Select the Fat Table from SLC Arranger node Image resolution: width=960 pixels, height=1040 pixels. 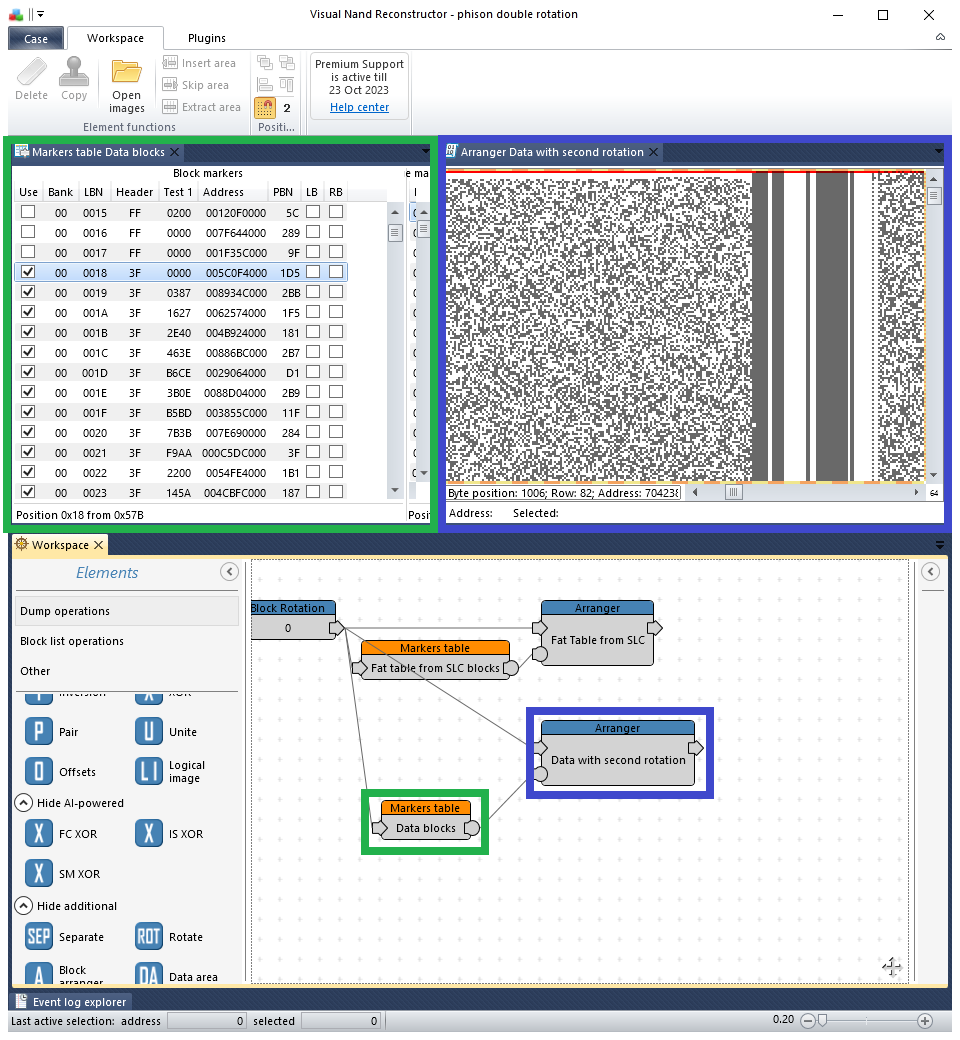pos(597,633)
